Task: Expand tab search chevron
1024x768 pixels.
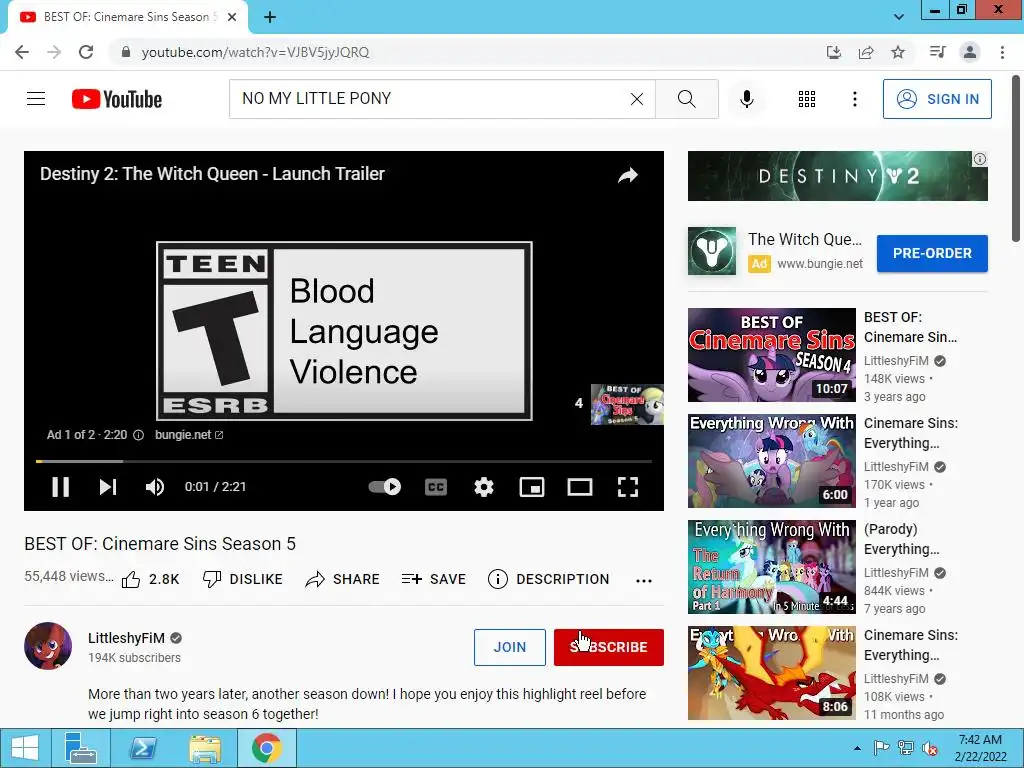Action: point(899,17)
